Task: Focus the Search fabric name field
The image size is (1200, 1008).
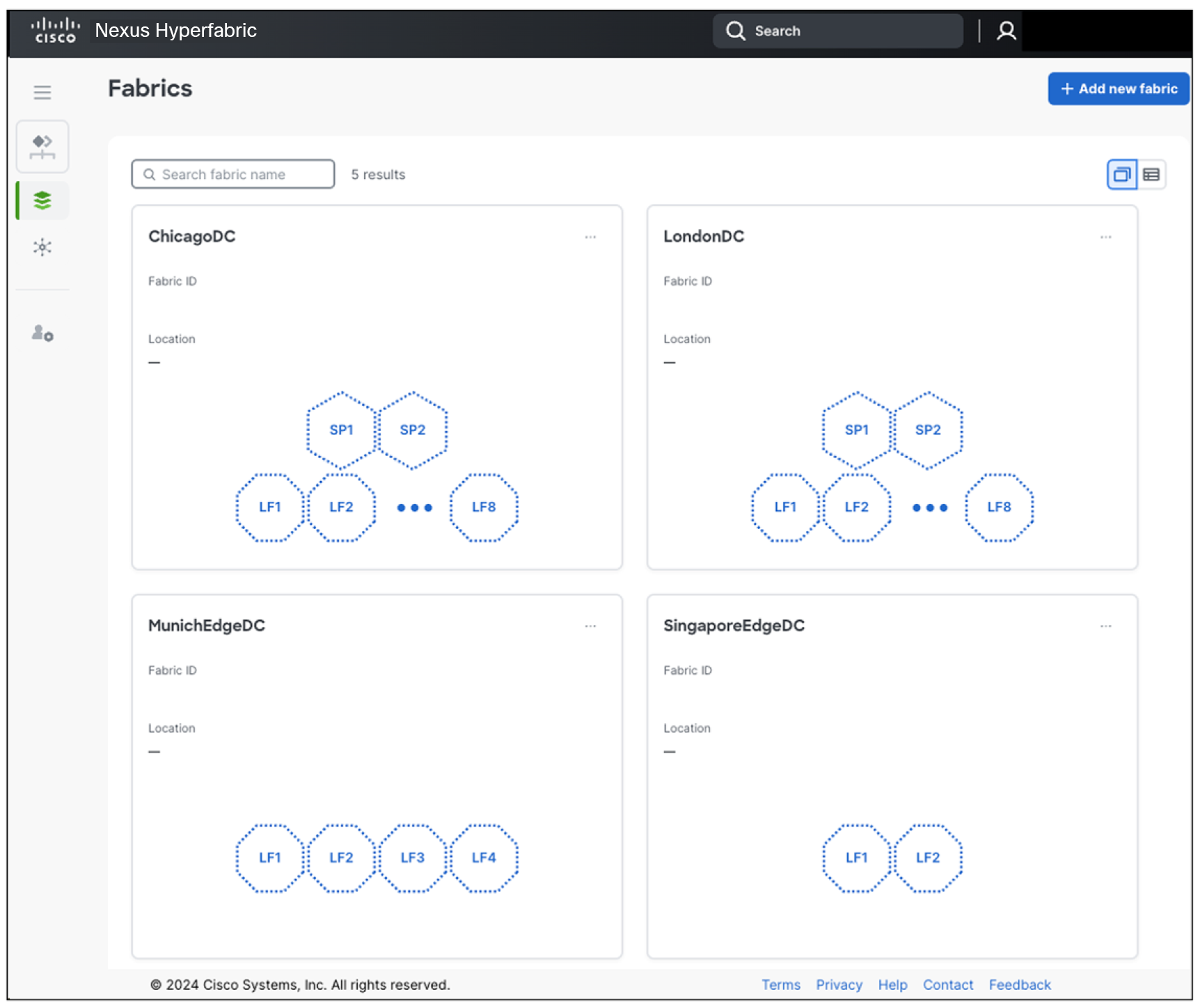Action: coord(233,174)
